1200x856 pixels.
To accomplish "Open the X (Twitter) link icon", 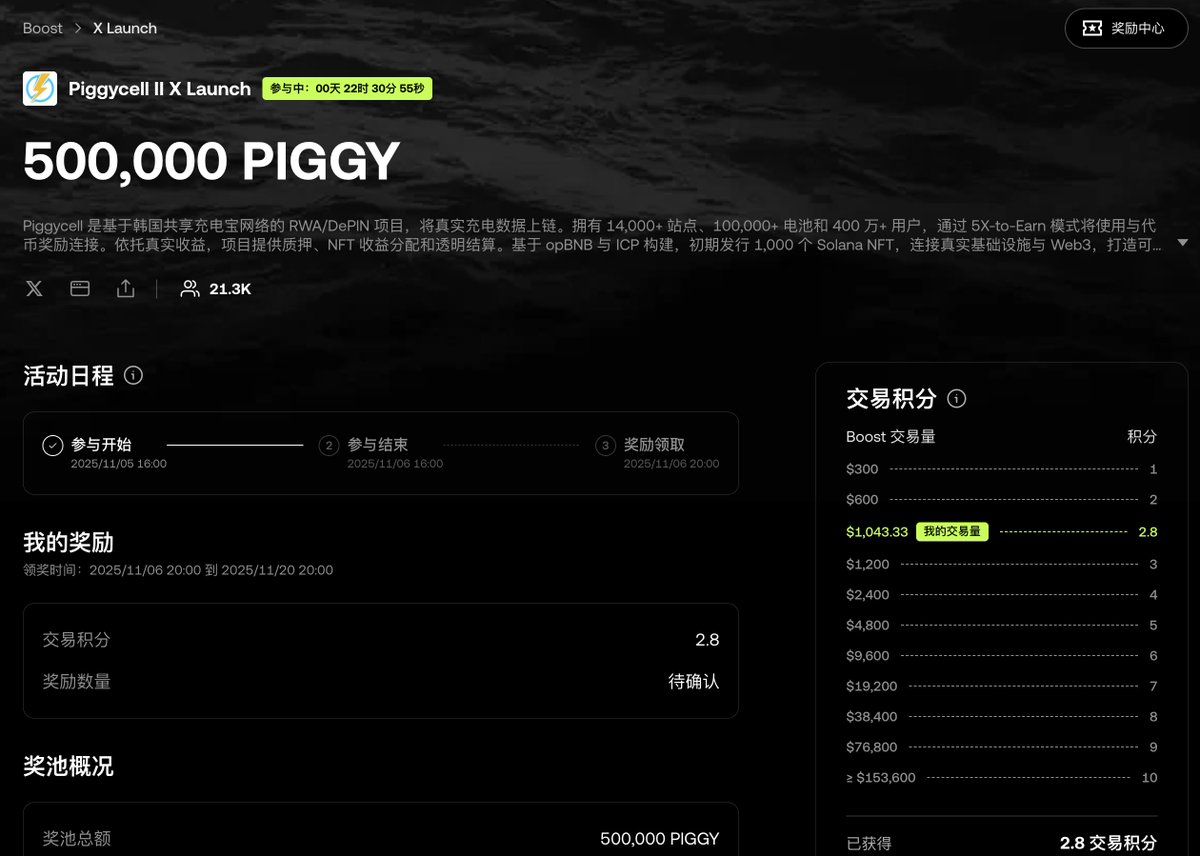I will (x=34, y=289).
